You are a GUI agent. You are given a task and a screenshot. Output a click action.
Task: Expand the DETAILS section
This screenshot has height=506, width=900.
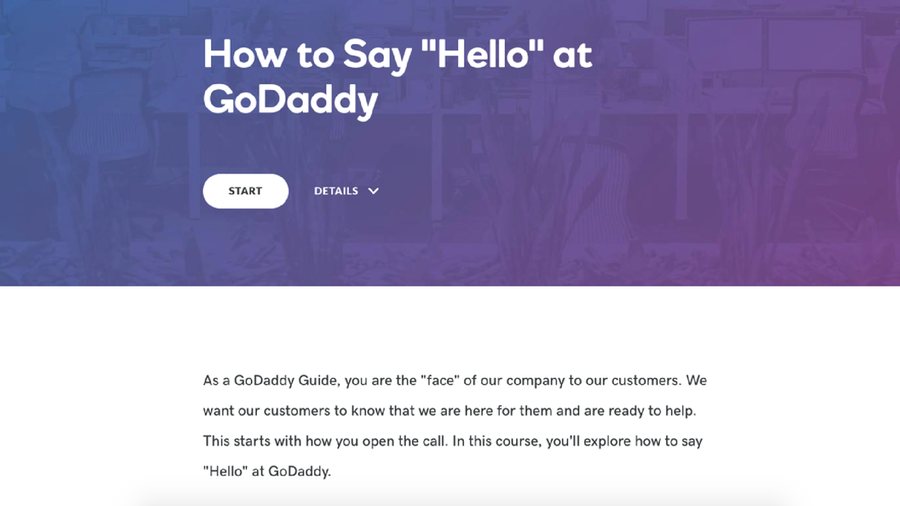point(346,191)
